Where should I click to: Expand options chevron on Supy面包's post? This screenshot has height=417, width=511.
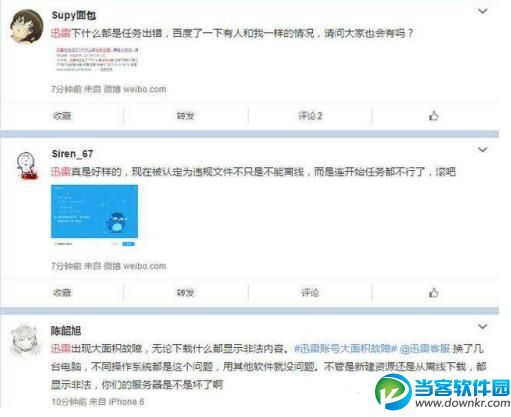coord(483,12)
